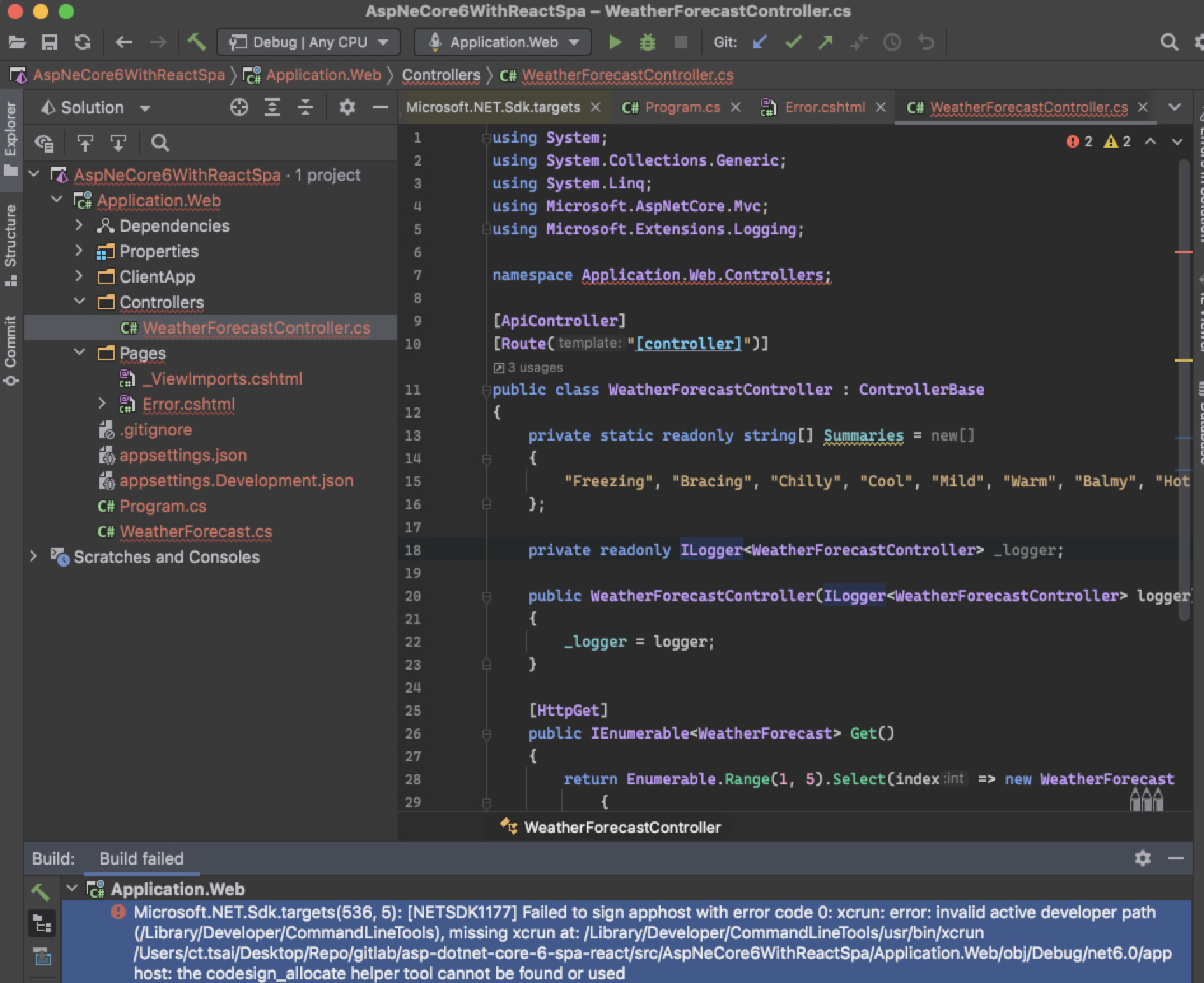Push changes with Git green arrow icon
The width and height of the screenshot is (1204, 983).
[826, 43]
